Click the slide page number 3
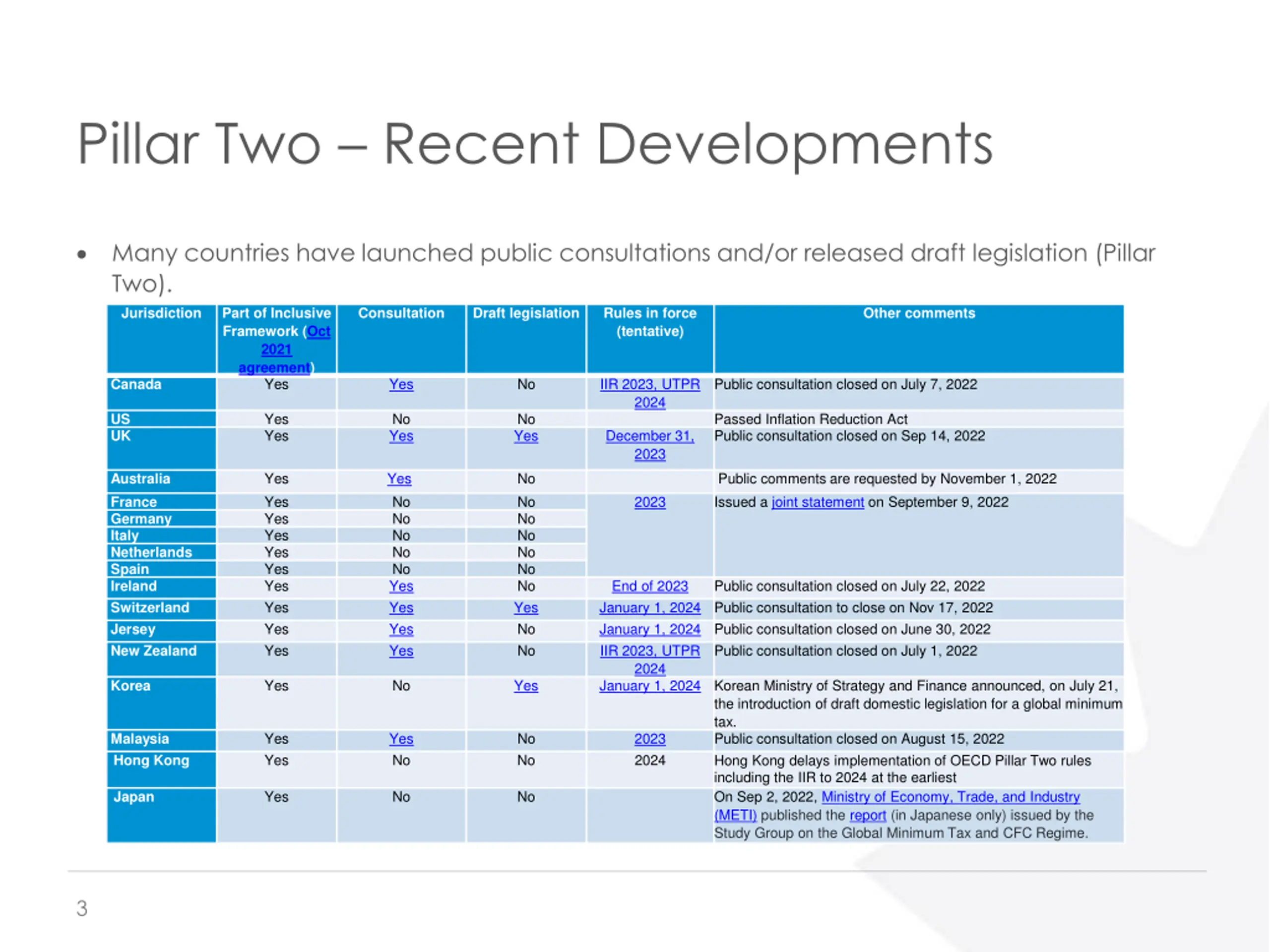 (82, 909)
